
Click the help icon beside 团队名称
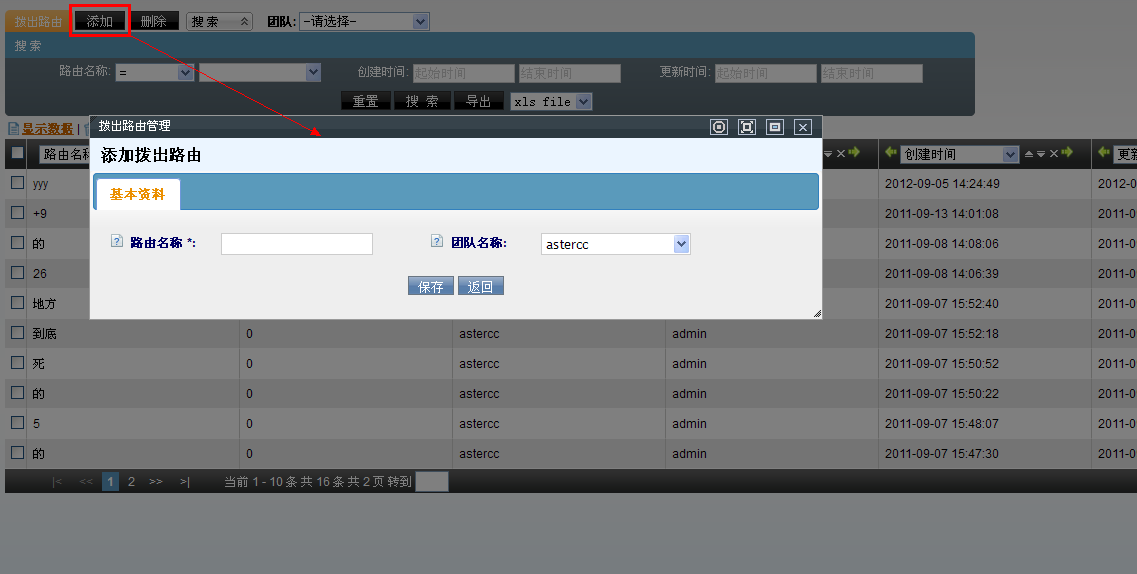pyautogui.click(x=437, y=241)
